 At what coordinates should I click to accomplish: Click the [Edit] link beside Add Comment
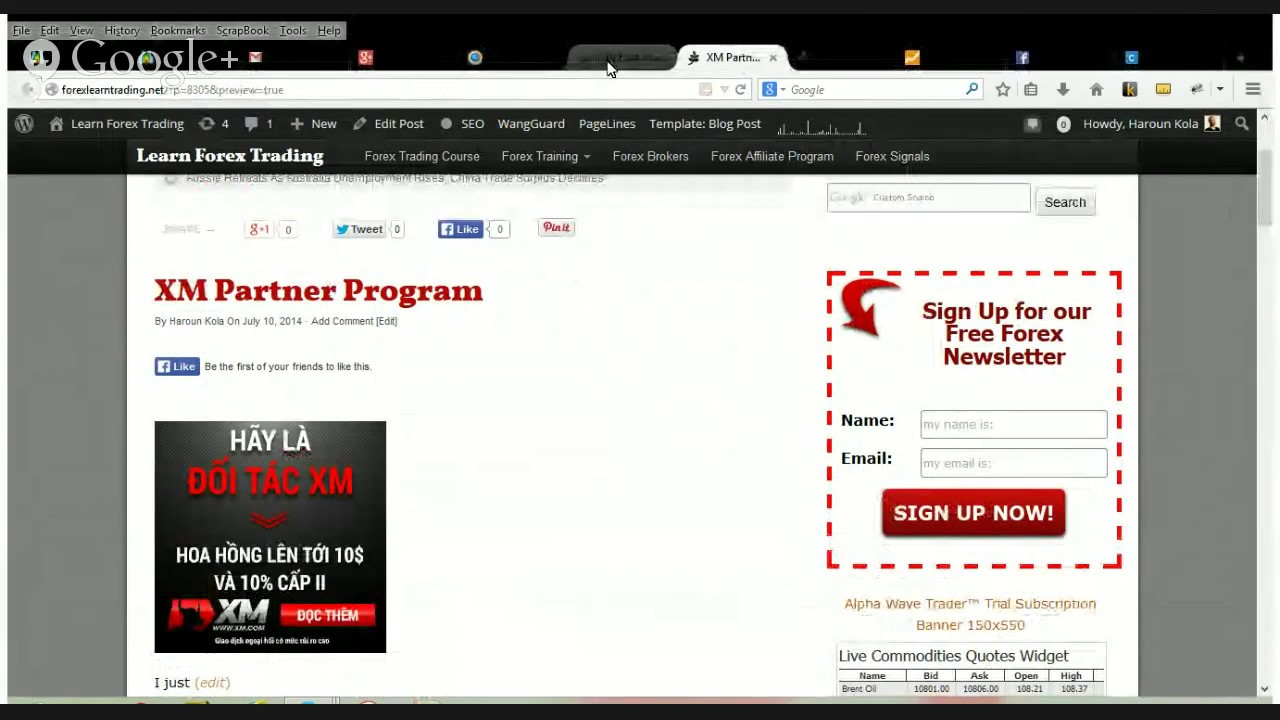pos(386,321)
